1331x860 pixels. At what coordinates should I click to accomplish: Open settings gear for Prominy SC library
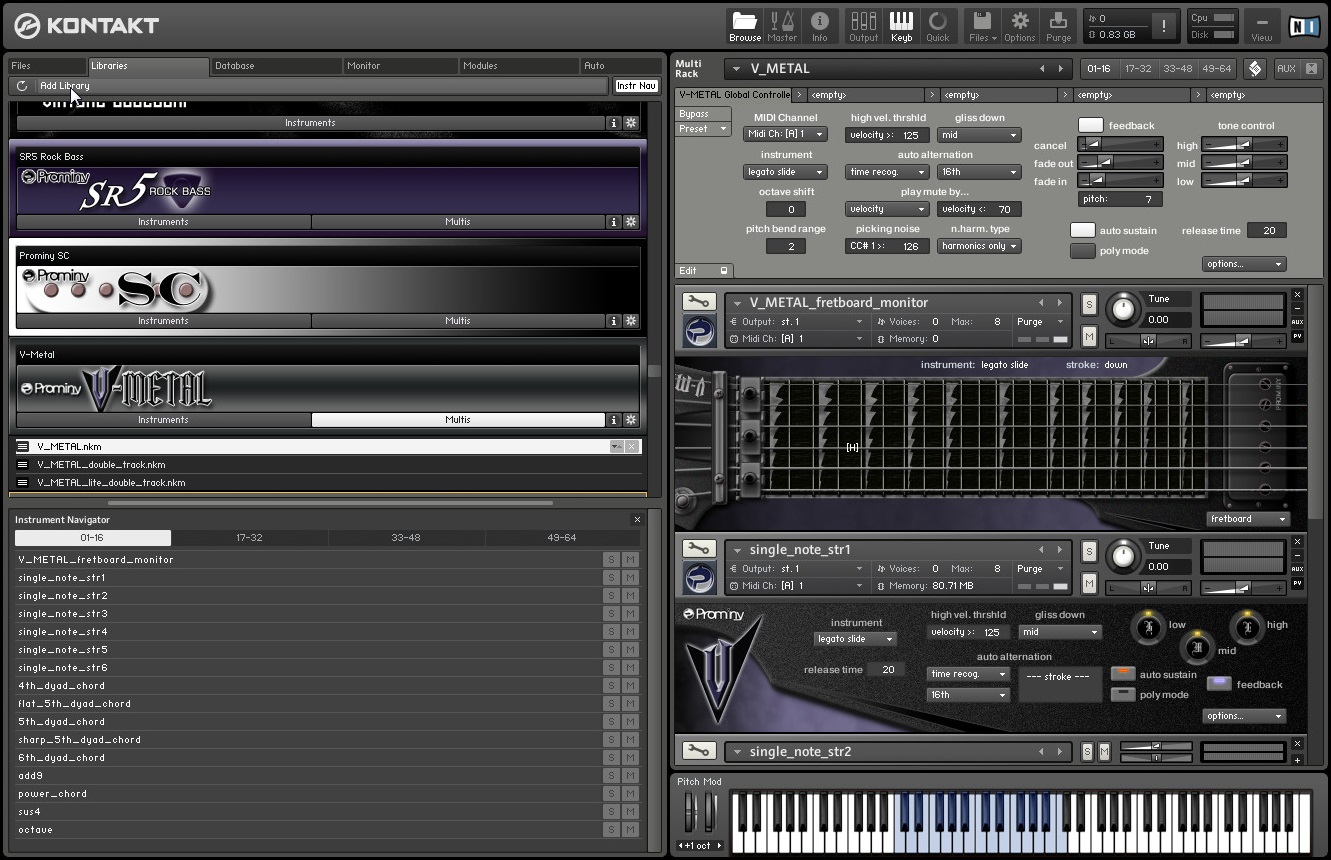pos(631,321)
